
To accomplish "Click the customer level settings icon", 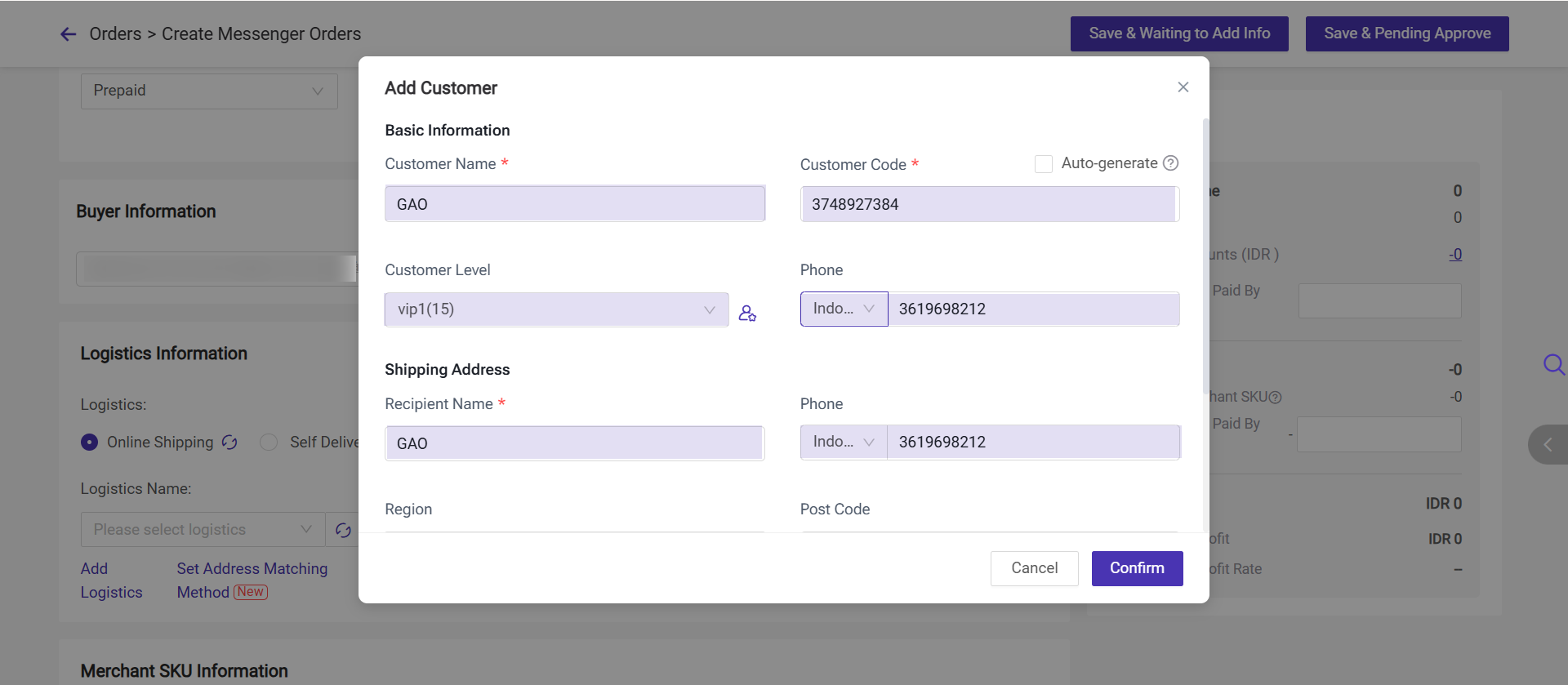I will (747, 314).
